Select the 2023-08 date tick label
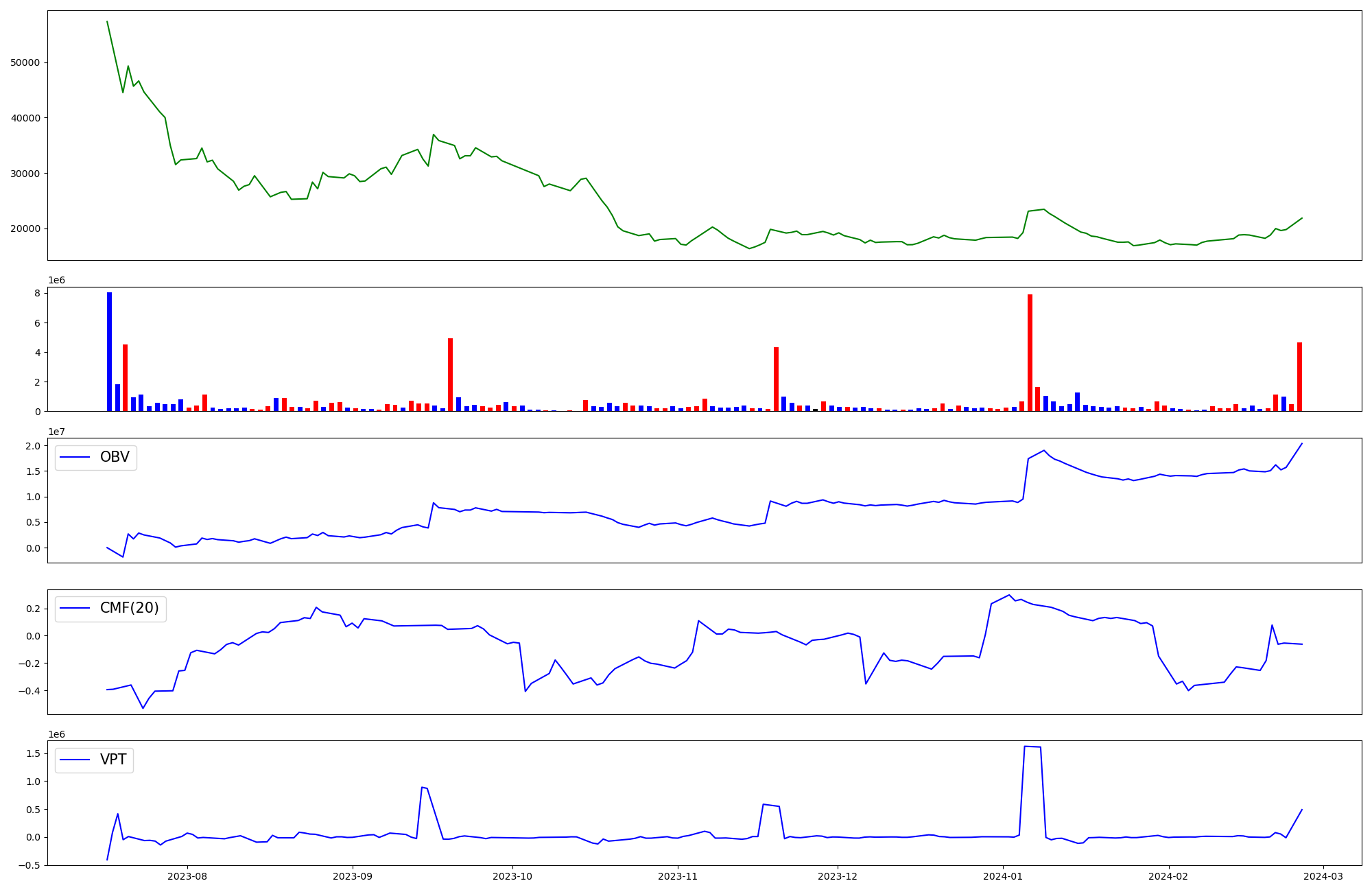Screen dimensions: 1372x892 pos(187,876)
